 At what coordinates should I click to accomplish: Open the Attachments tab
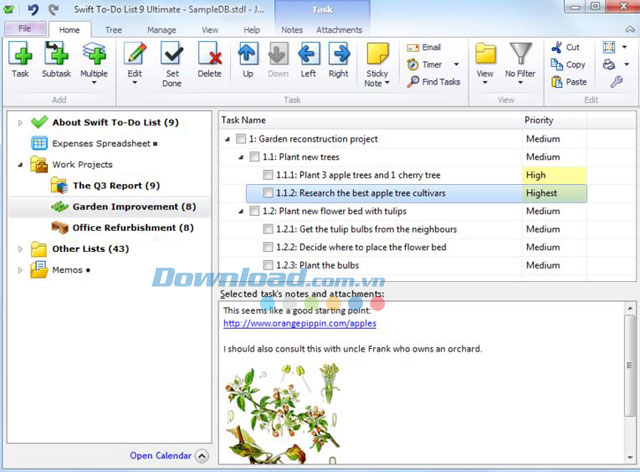pos(339,30)
